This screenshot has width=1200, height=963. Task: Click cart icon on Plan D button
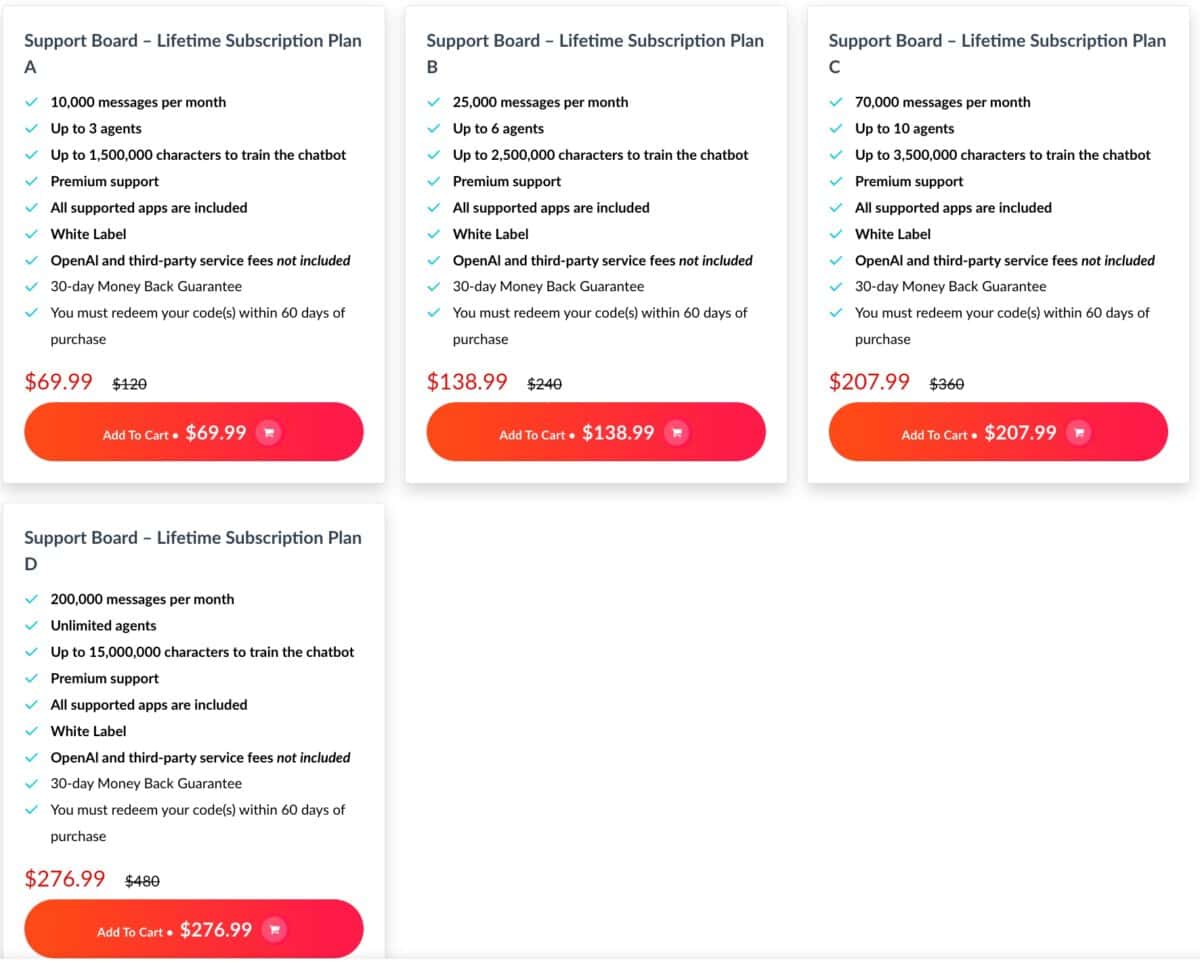[274, 930]
